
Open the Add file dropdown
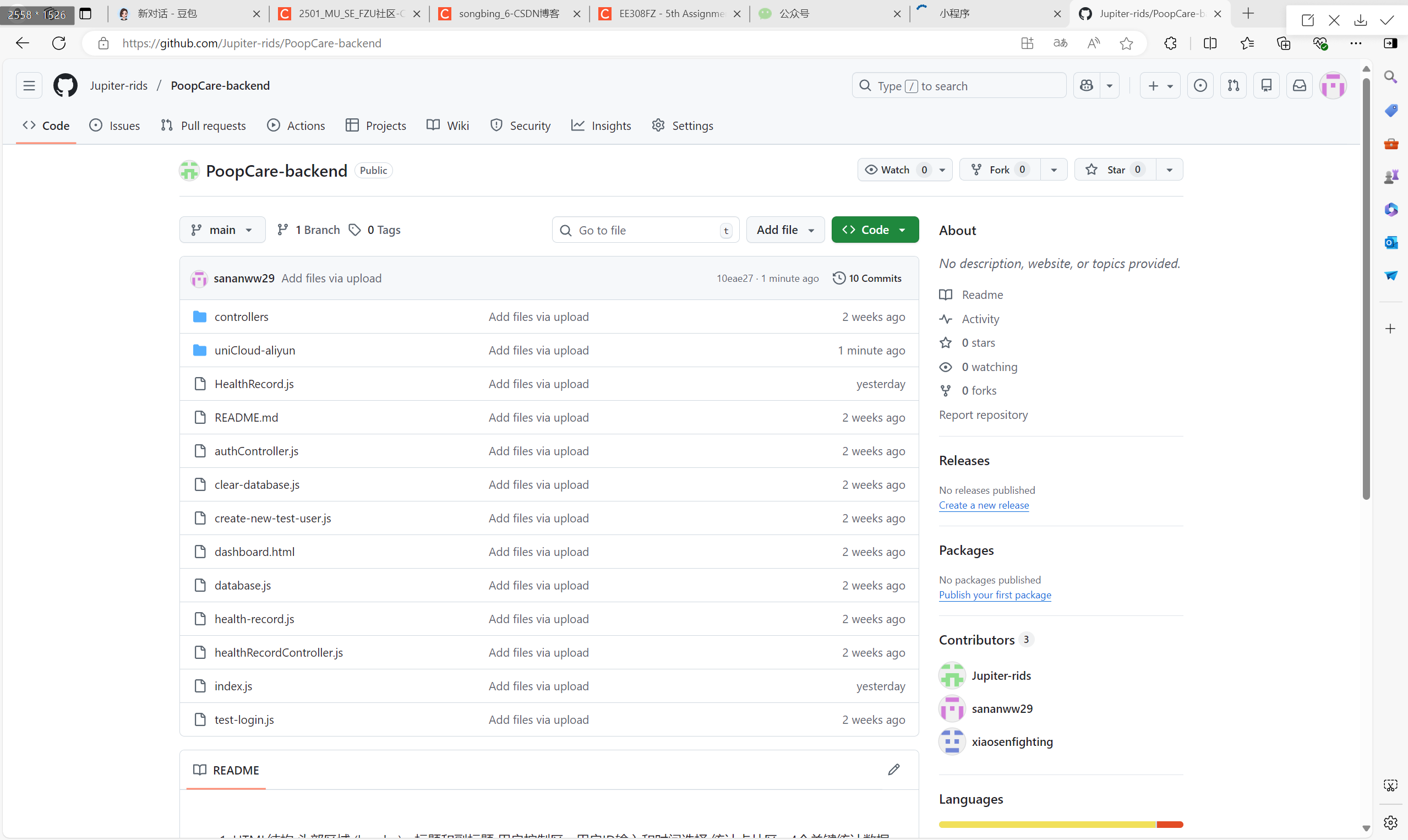pos(785,230)
